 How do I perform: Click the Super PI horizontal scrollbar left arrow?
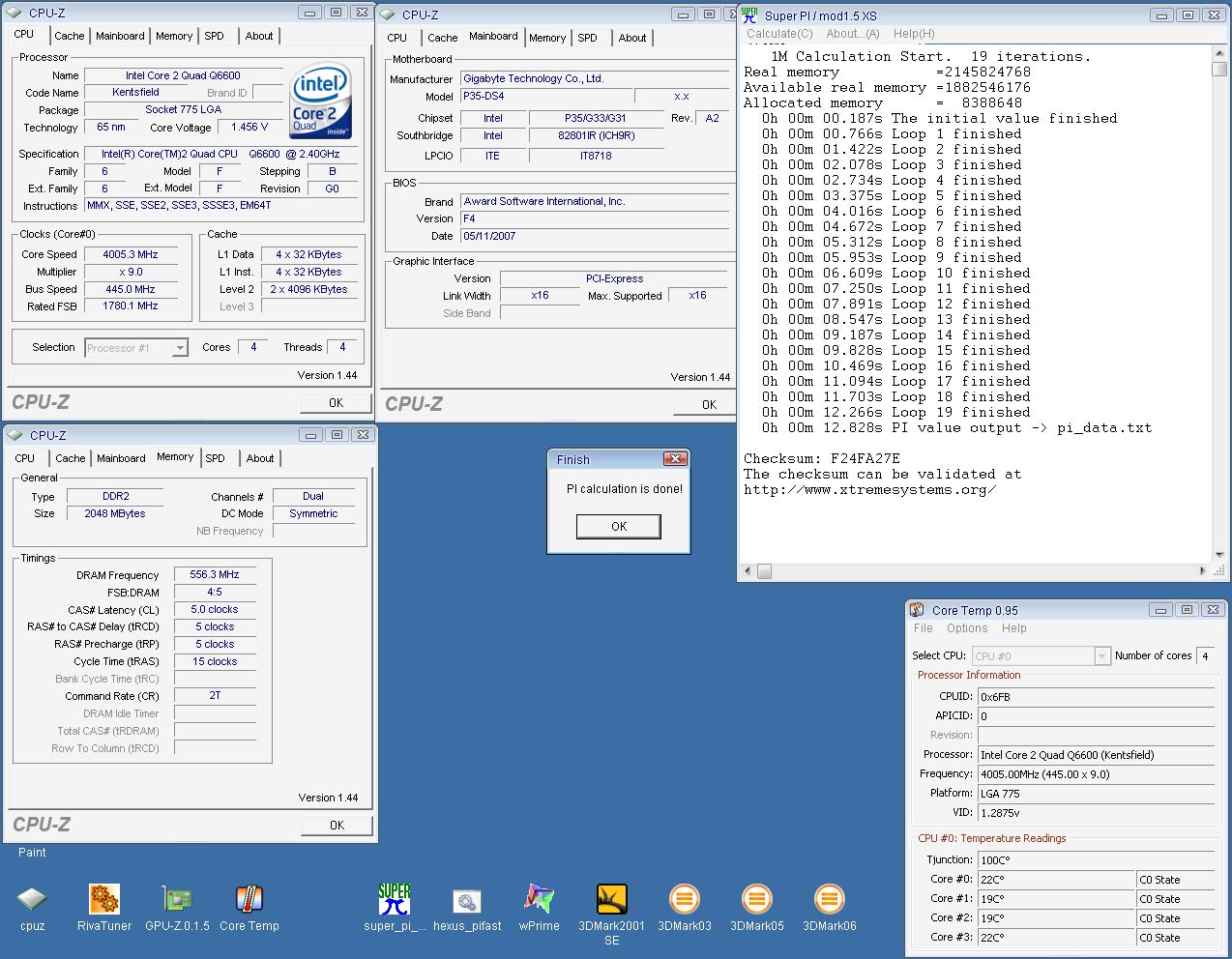pos(747,571)
